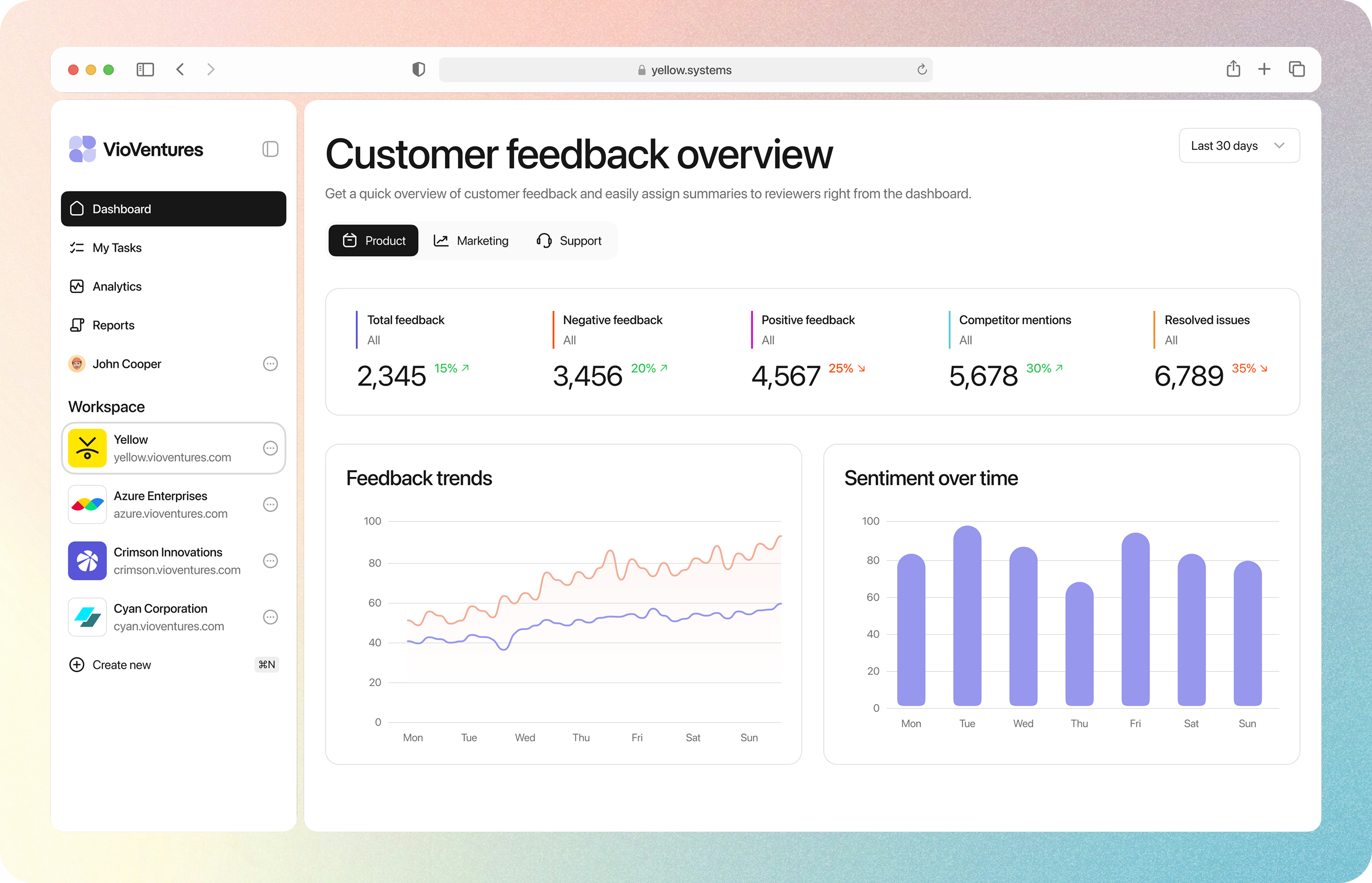Click the Mon bar in Sentiment chart
Screen dimensions: 1372x883
[911, 630]
